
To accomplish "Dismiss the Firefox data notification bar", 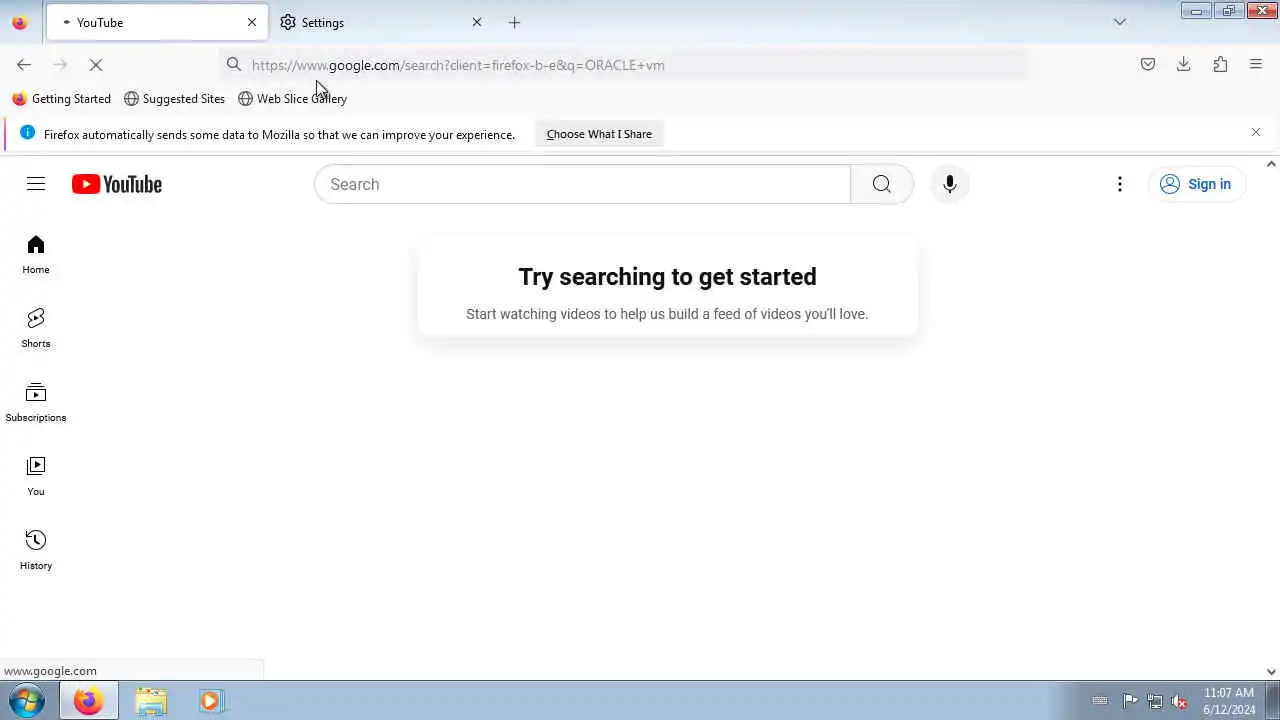I will (x=1256, y=132).
